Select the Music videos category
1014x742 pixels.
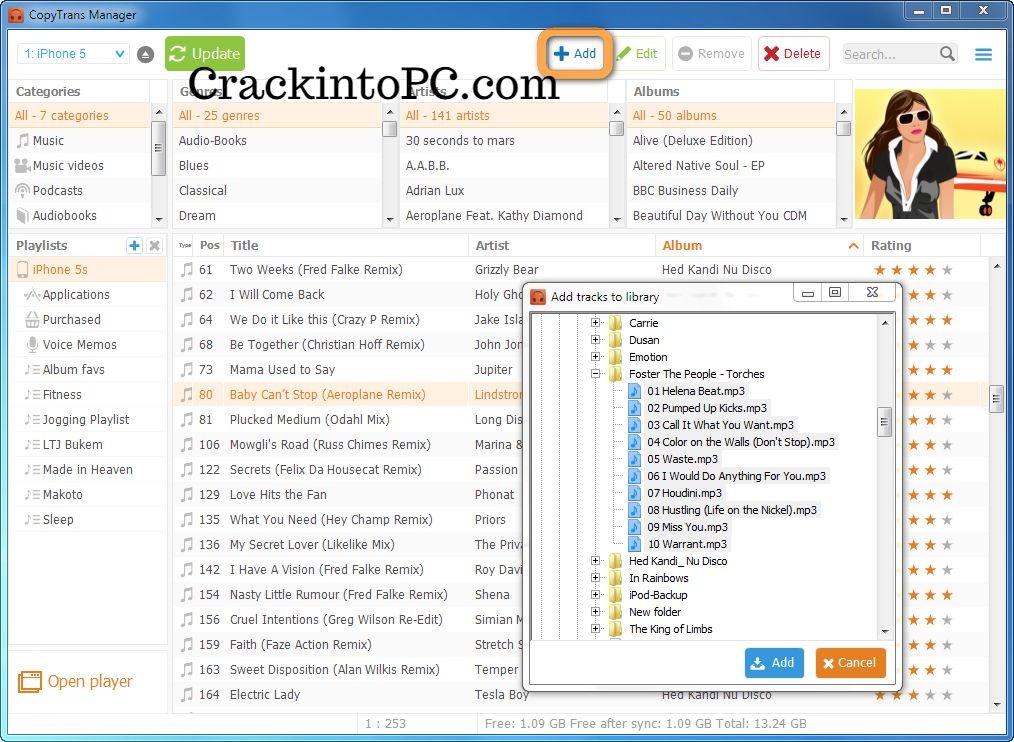pyautogui.click(x=81, y=166)
